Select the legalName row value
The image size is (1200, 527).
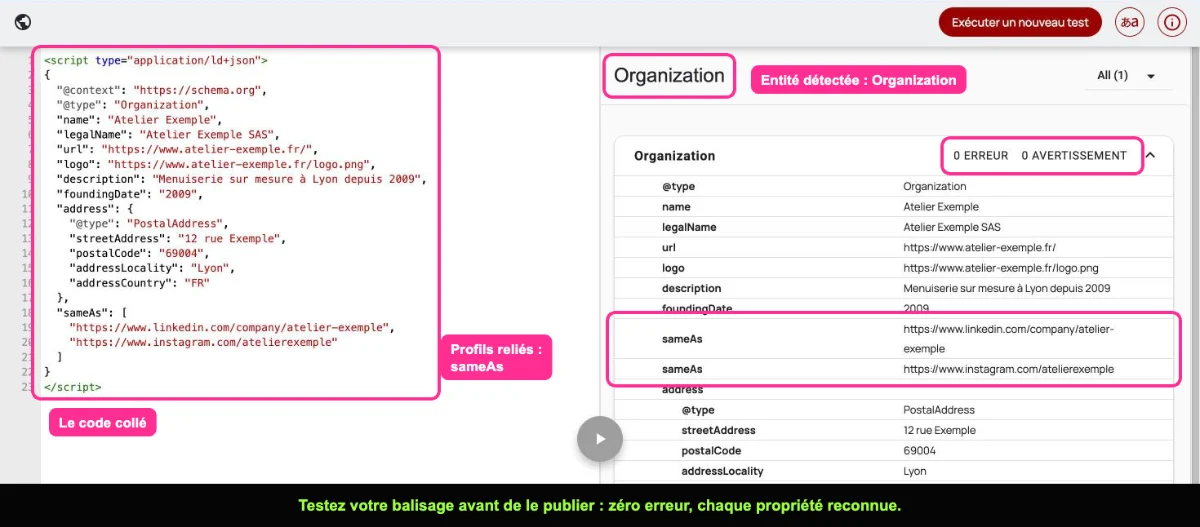951,227
